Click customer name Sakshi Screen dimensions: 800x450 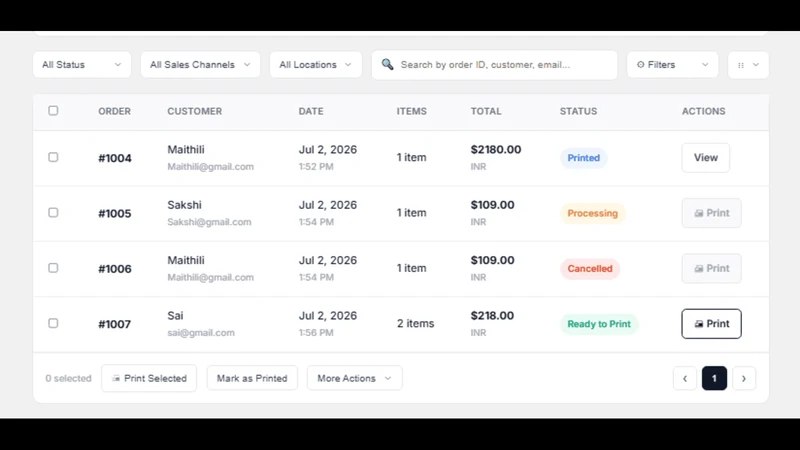(x=184, y=205)
